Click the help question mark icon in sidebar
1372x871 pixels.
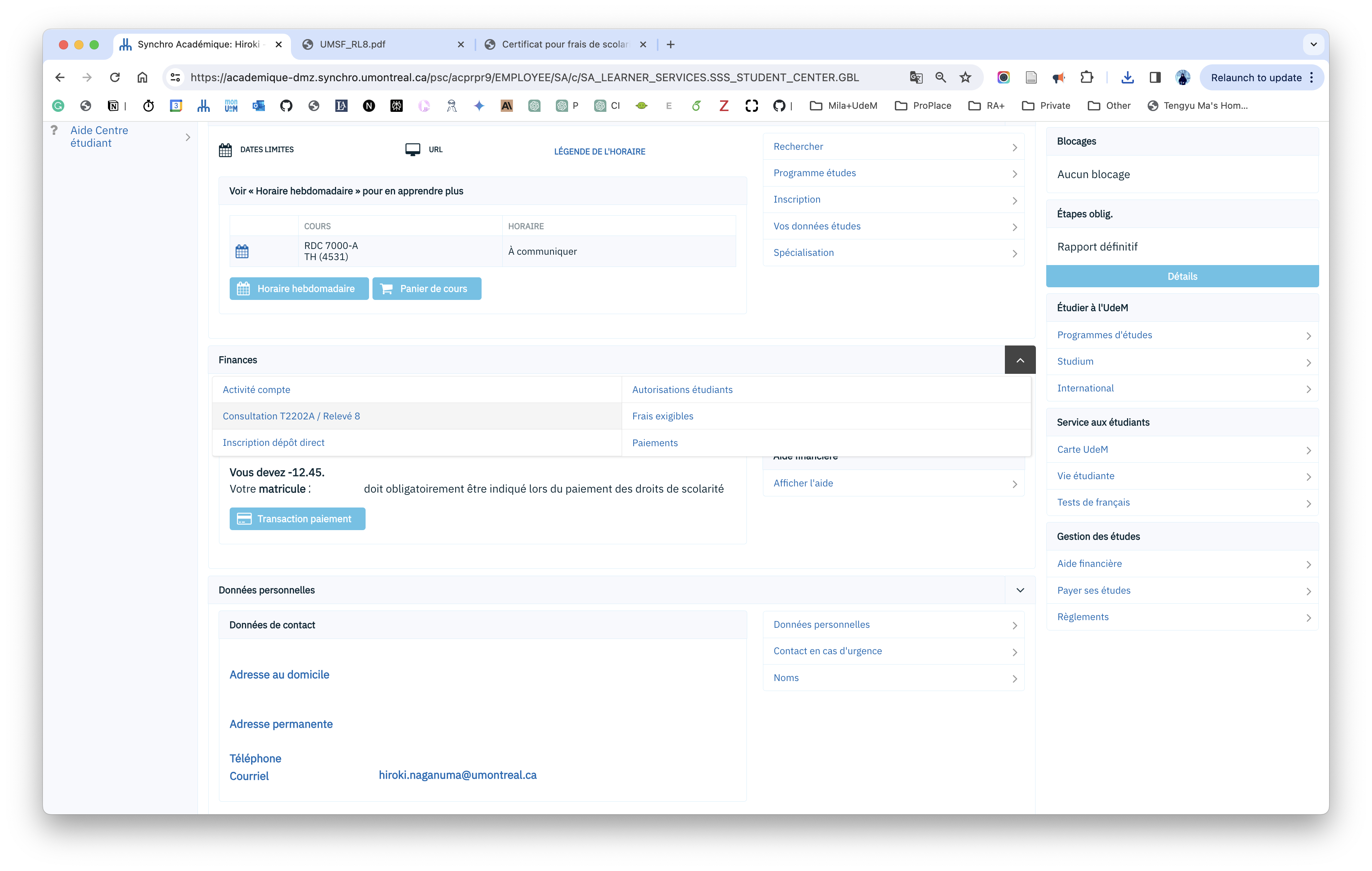click(x=54, y=131)
